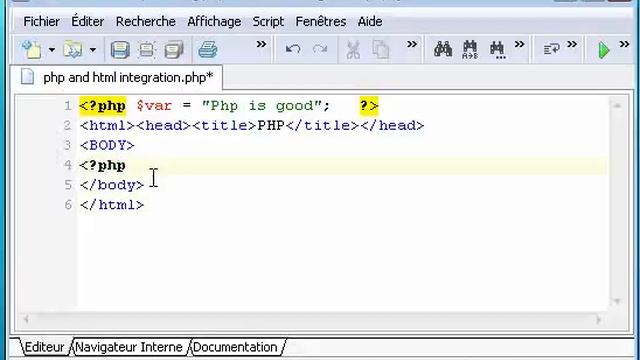
Task: Expand search toolbar overflow chevron
Action: coord(519,44)
